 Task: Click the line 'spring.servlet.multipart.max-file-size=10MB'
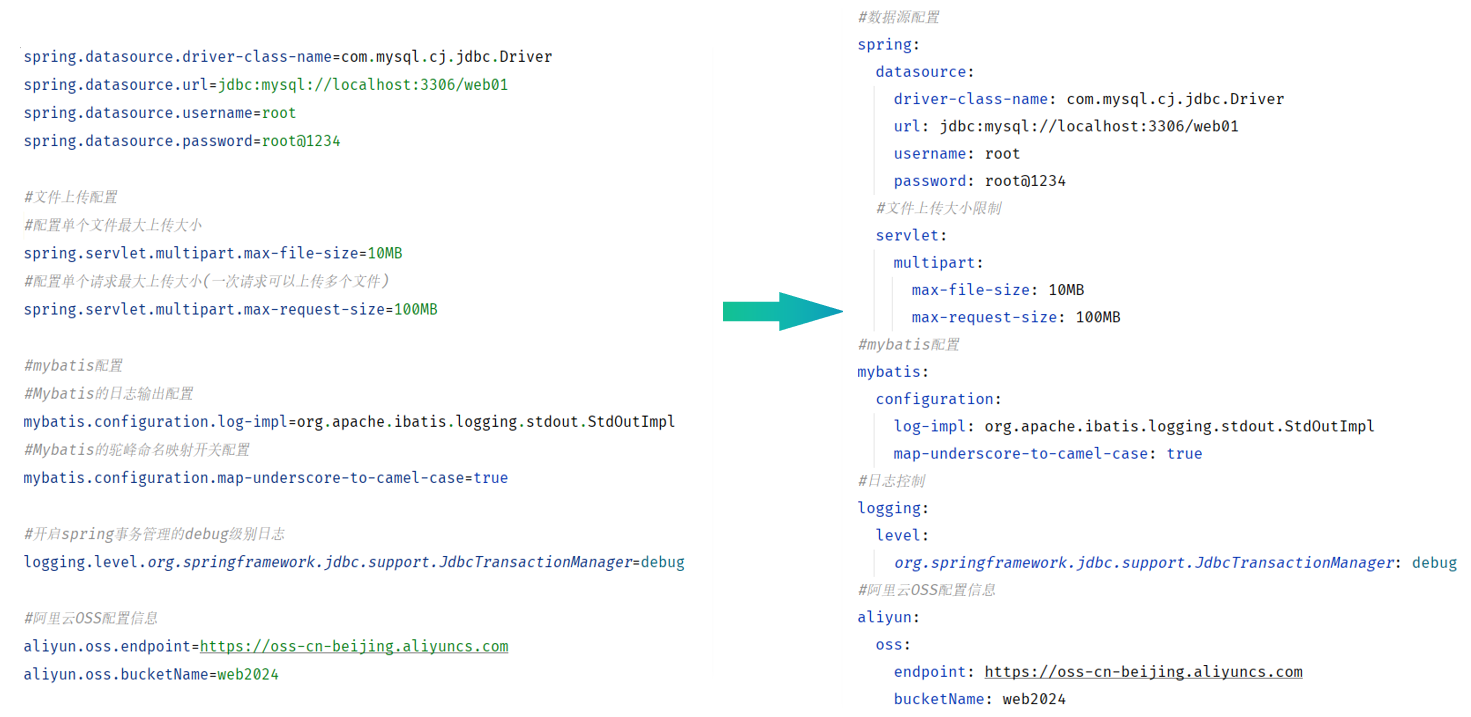213,253
